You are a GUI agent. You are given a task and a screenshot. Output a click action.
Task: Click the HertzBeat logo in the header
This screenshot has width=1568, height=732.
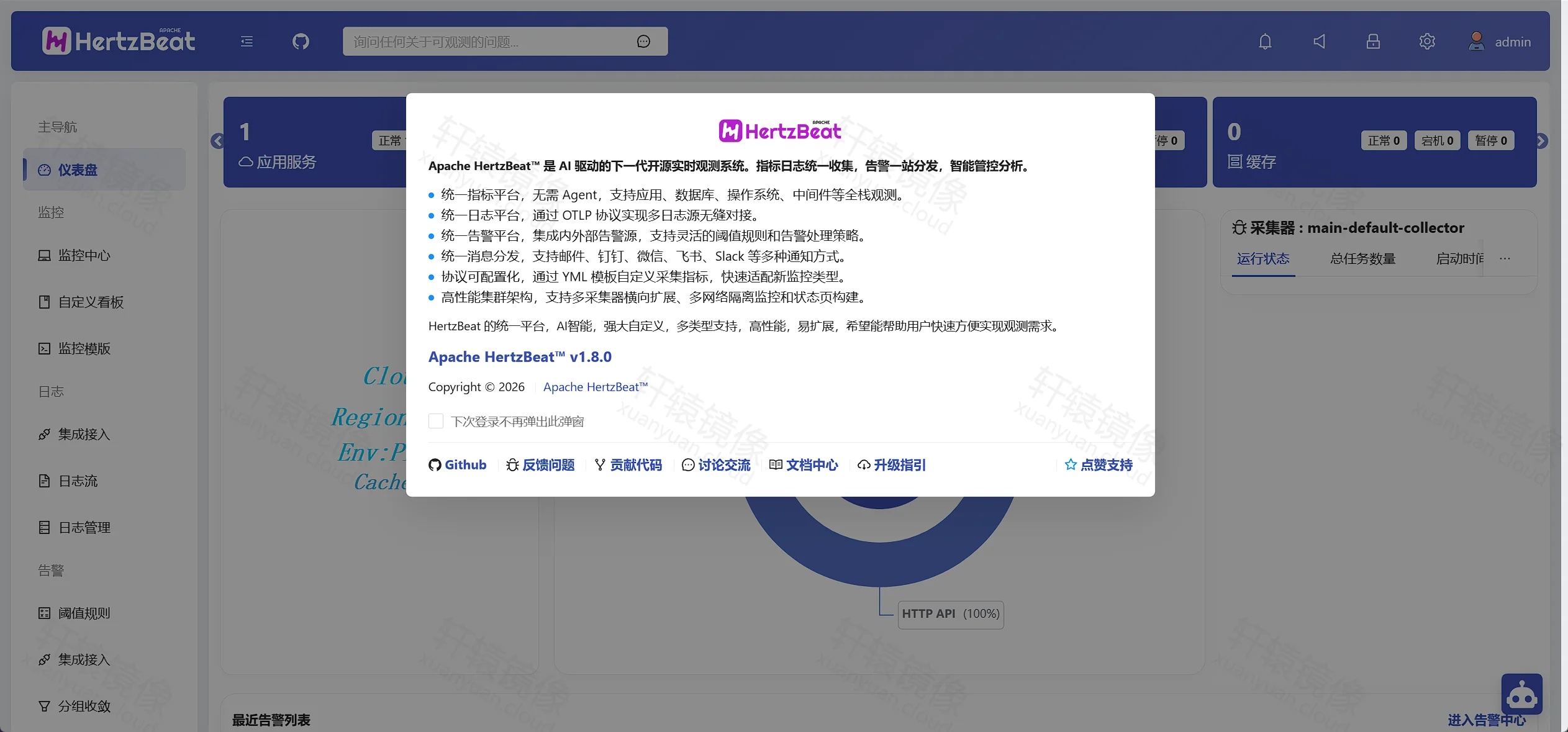[118, 41]
